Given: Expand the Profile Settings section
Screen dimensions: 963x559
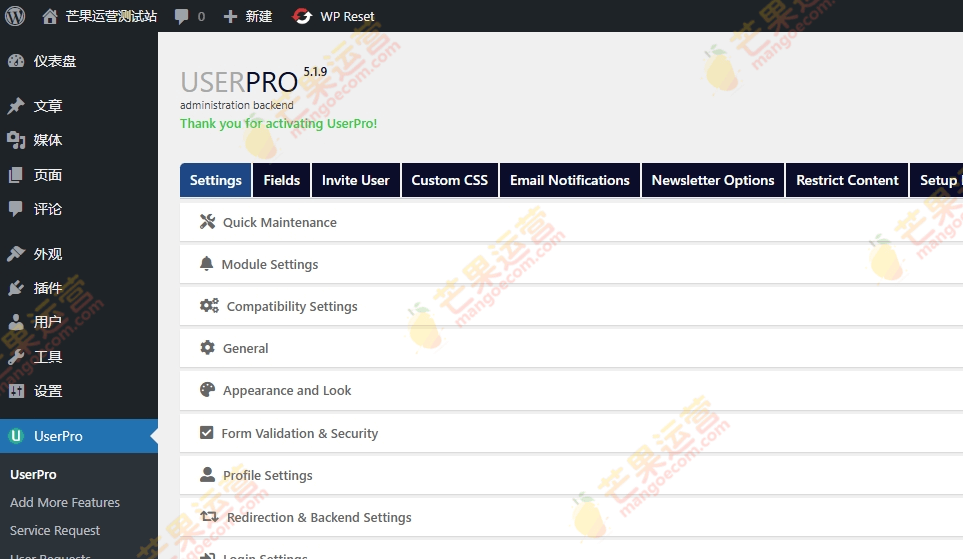Looking at the screenshot, I should tap(571, 475).
